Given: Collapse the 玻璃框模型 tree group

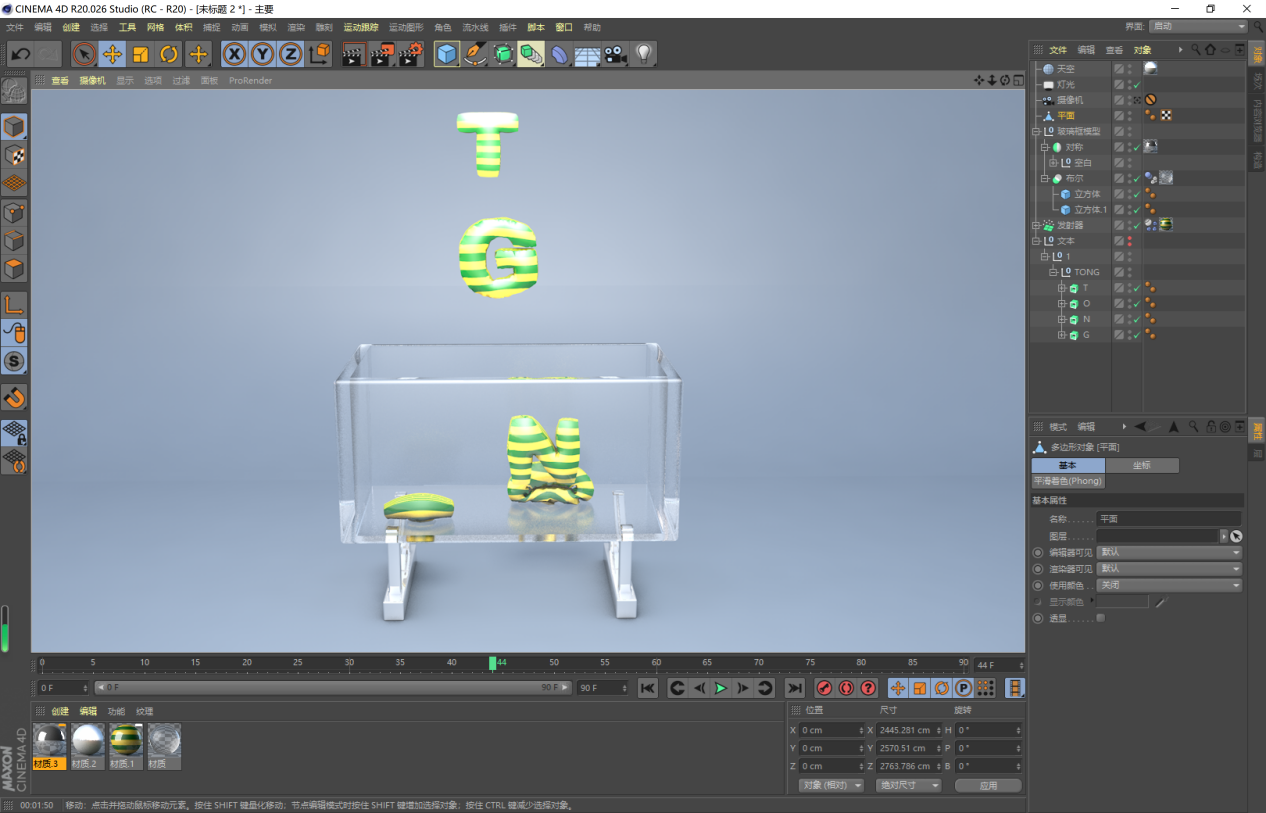Looking at the screenshot, I should coord(1036,131).
